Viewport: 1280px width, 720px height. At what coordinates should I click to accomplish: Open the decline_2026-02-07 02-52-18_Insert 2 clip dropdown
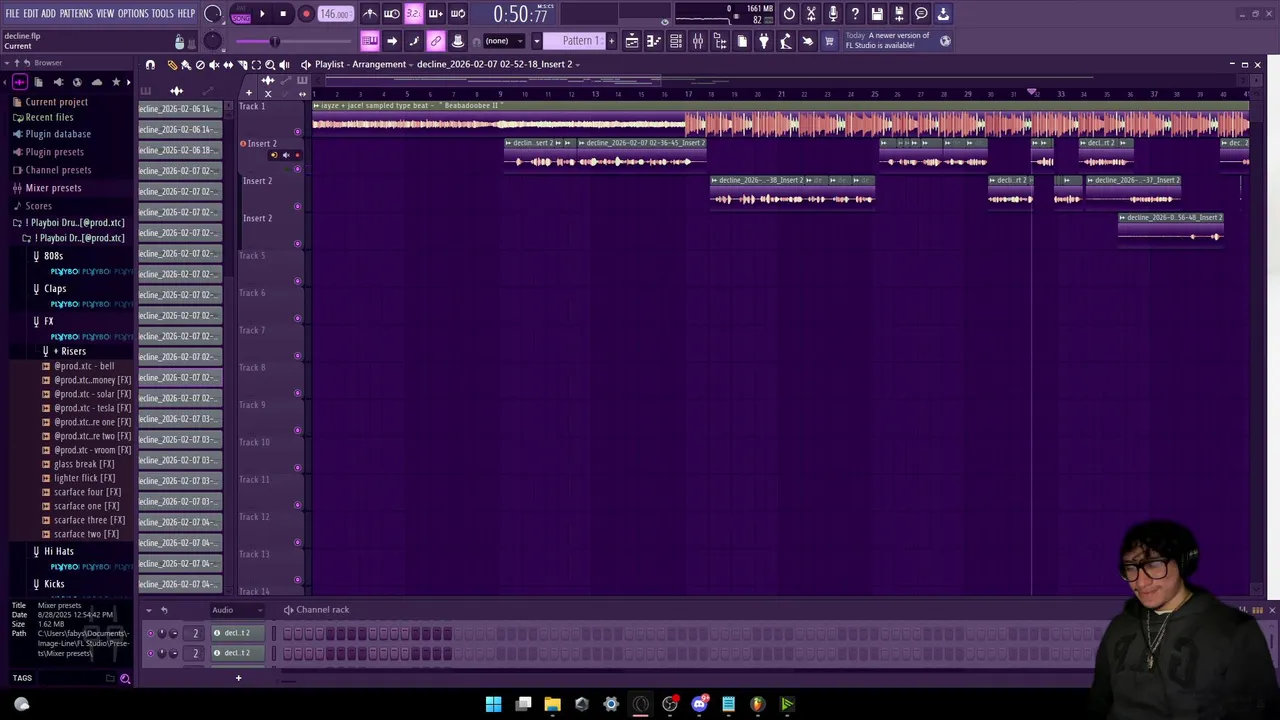click(x=499, y=64)
